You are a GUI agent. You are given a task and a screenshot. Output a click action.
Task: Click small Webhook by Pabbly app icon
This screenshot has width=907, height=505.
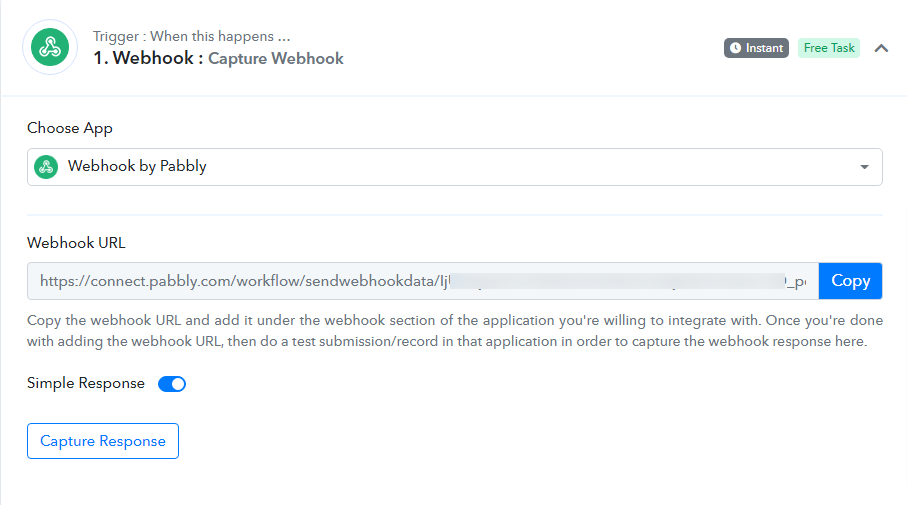(x=46, y=167)
